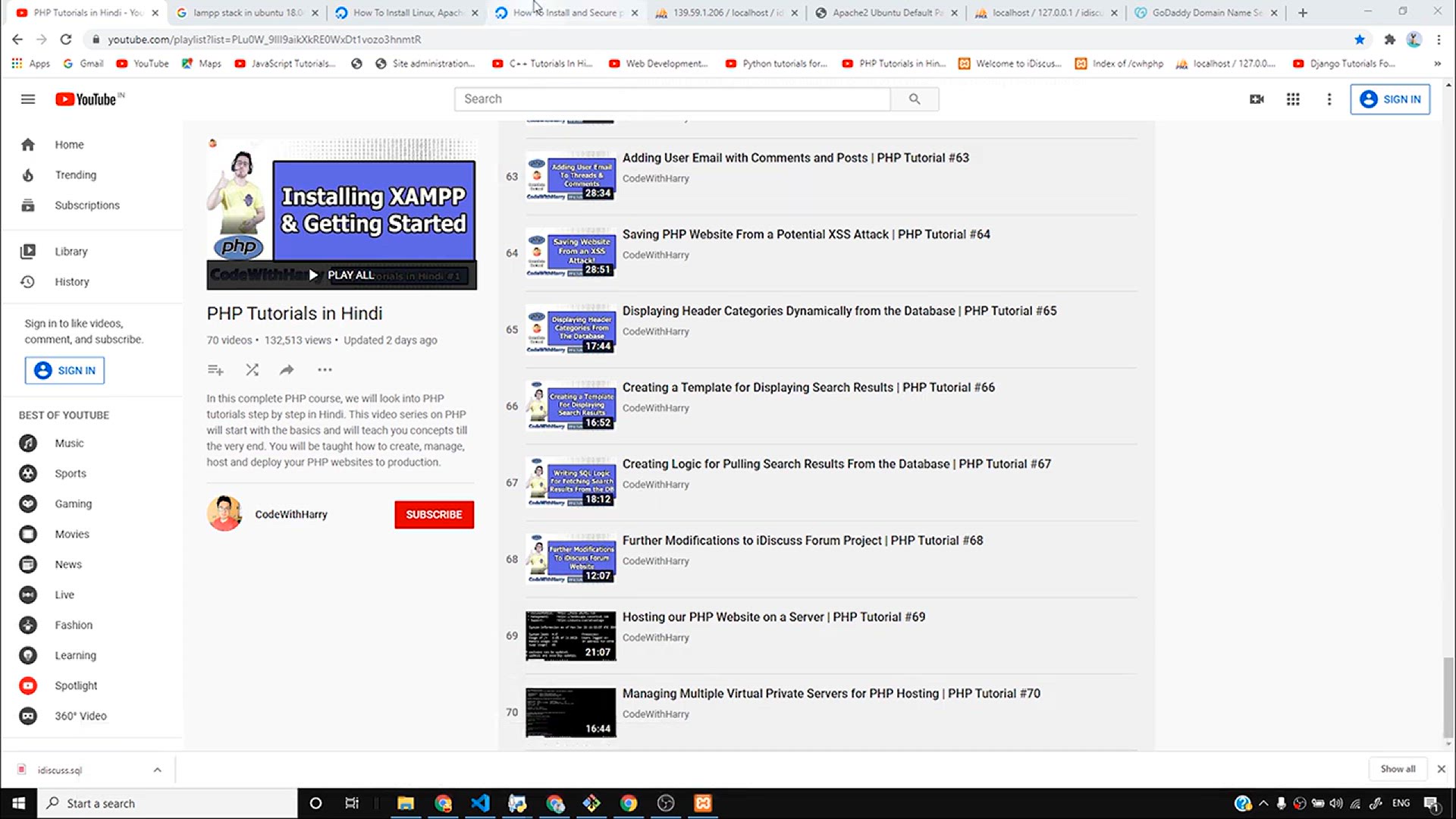
Task: Open the YouTube apps grid icon
Action: [x=1293, y=99]
